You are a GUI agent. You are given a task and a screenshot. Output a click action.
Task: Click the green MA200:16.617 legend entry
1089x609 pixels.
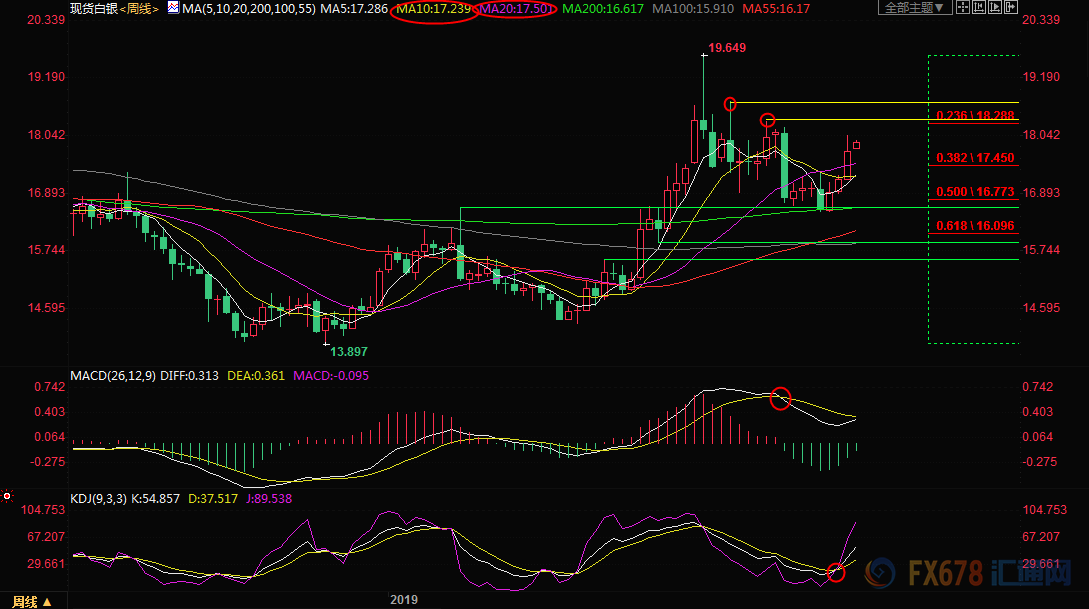pos(603,9)
